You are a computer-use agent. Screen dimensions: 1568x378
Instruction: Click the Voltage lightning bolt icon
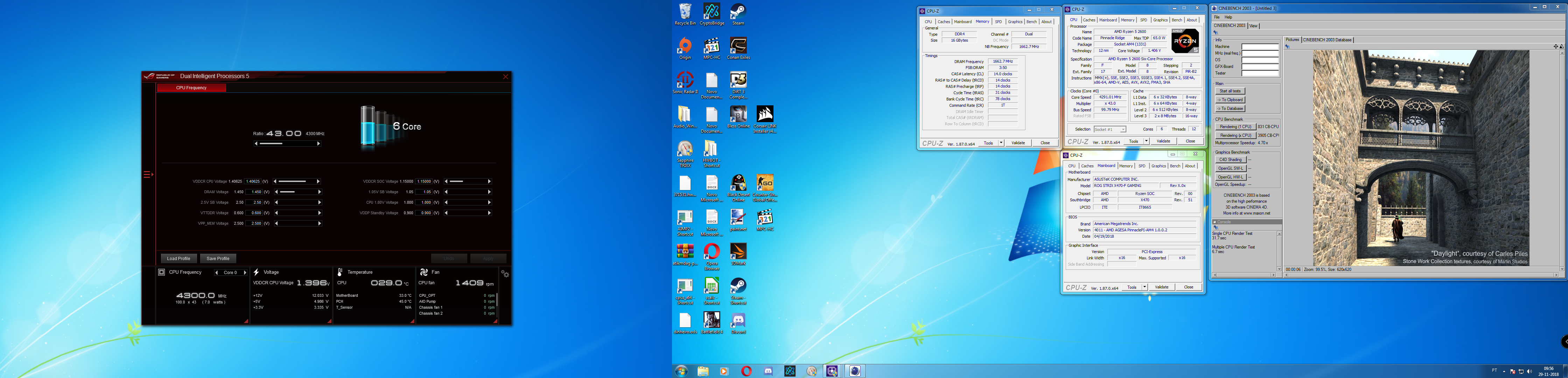coord(256,272)
